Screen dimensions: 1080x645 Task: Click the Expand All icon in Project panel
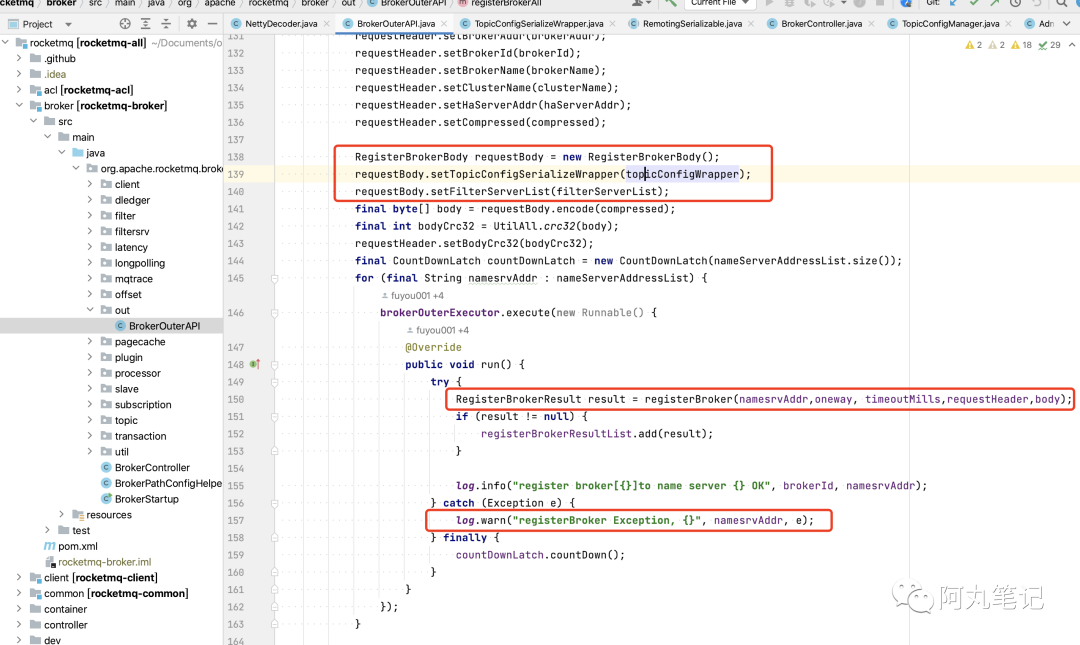145,23
